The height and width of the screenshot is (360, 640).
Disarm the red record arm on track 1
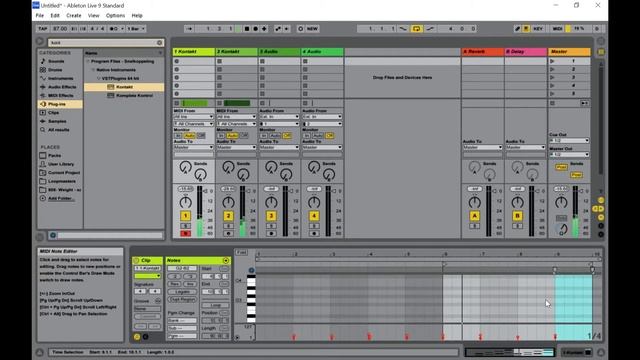(185, 233)
